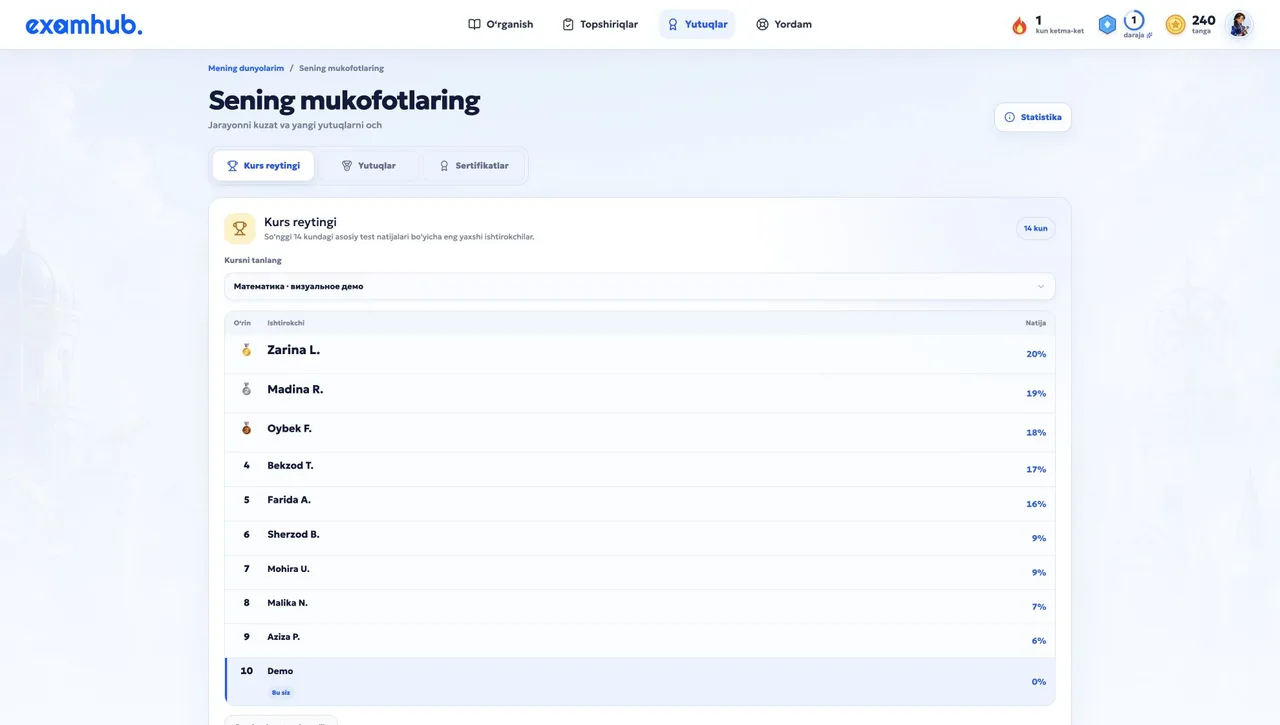Open the course selection dropdown
Viewport: 1280px width, 725px height.
coord(640,286)
